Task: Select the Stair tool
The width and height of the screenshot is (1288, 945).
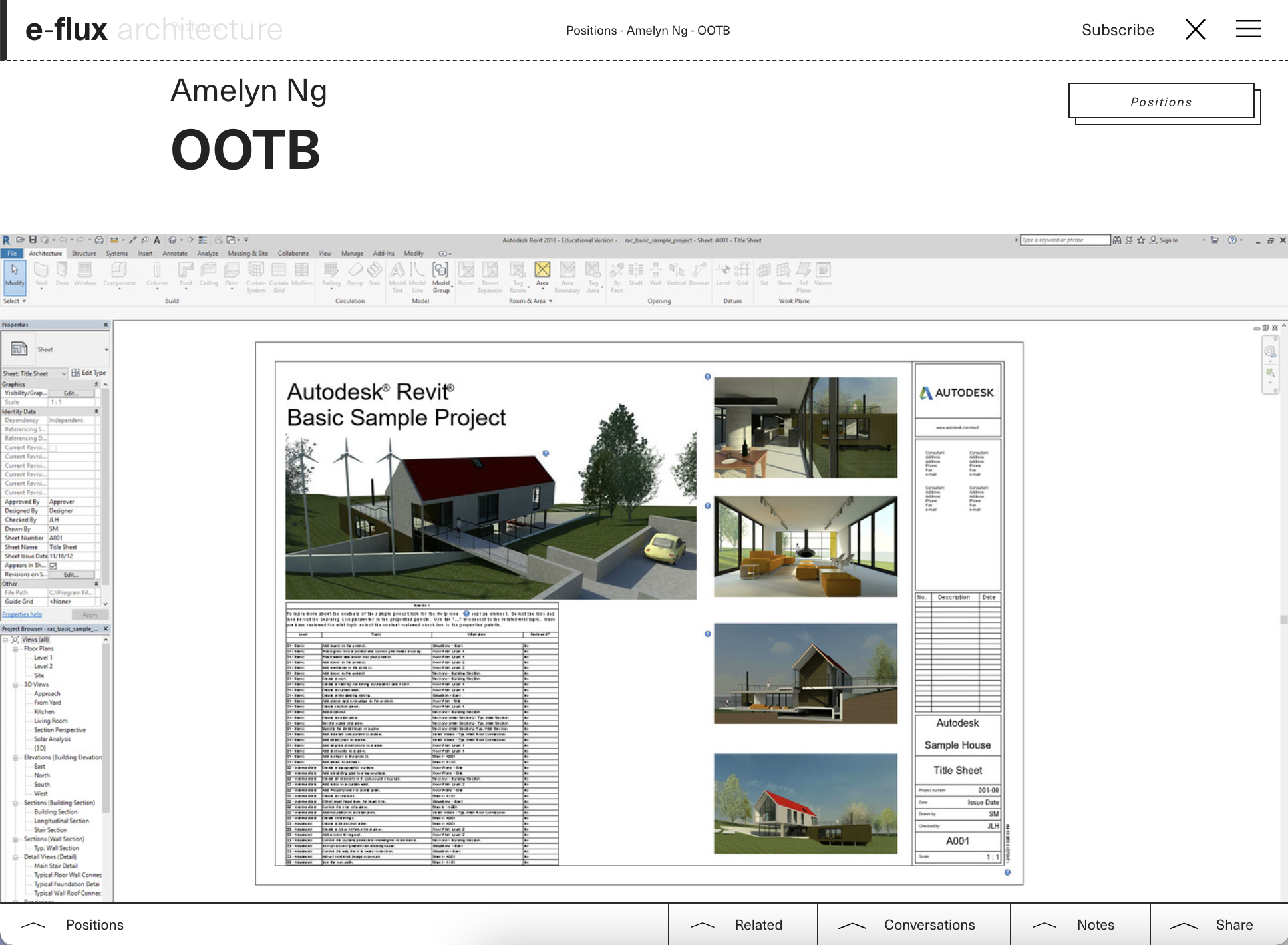Action: (375, 274)
